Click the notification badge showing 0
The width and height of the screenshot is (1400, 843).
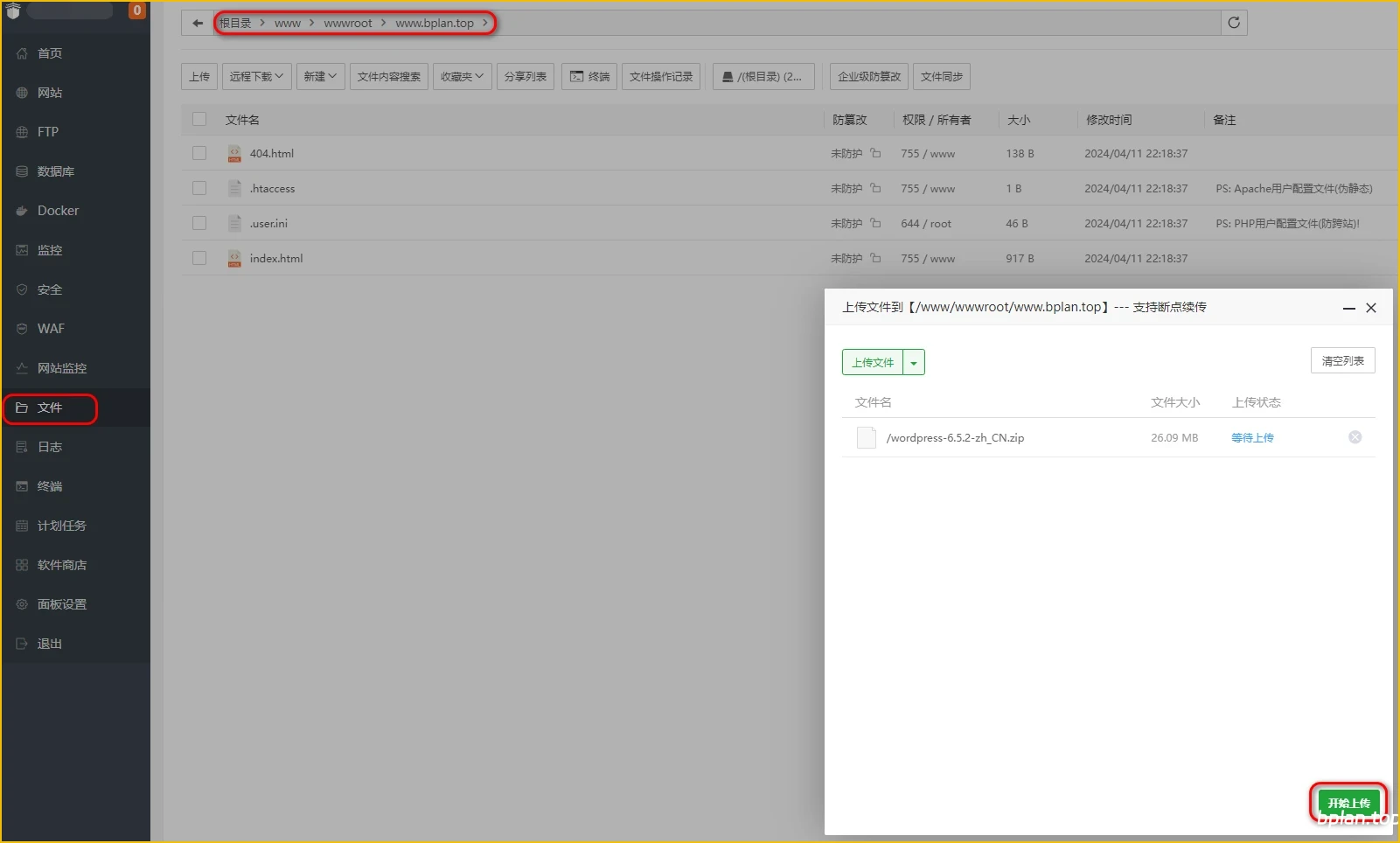pyautogui.click(x=137, y=10)
